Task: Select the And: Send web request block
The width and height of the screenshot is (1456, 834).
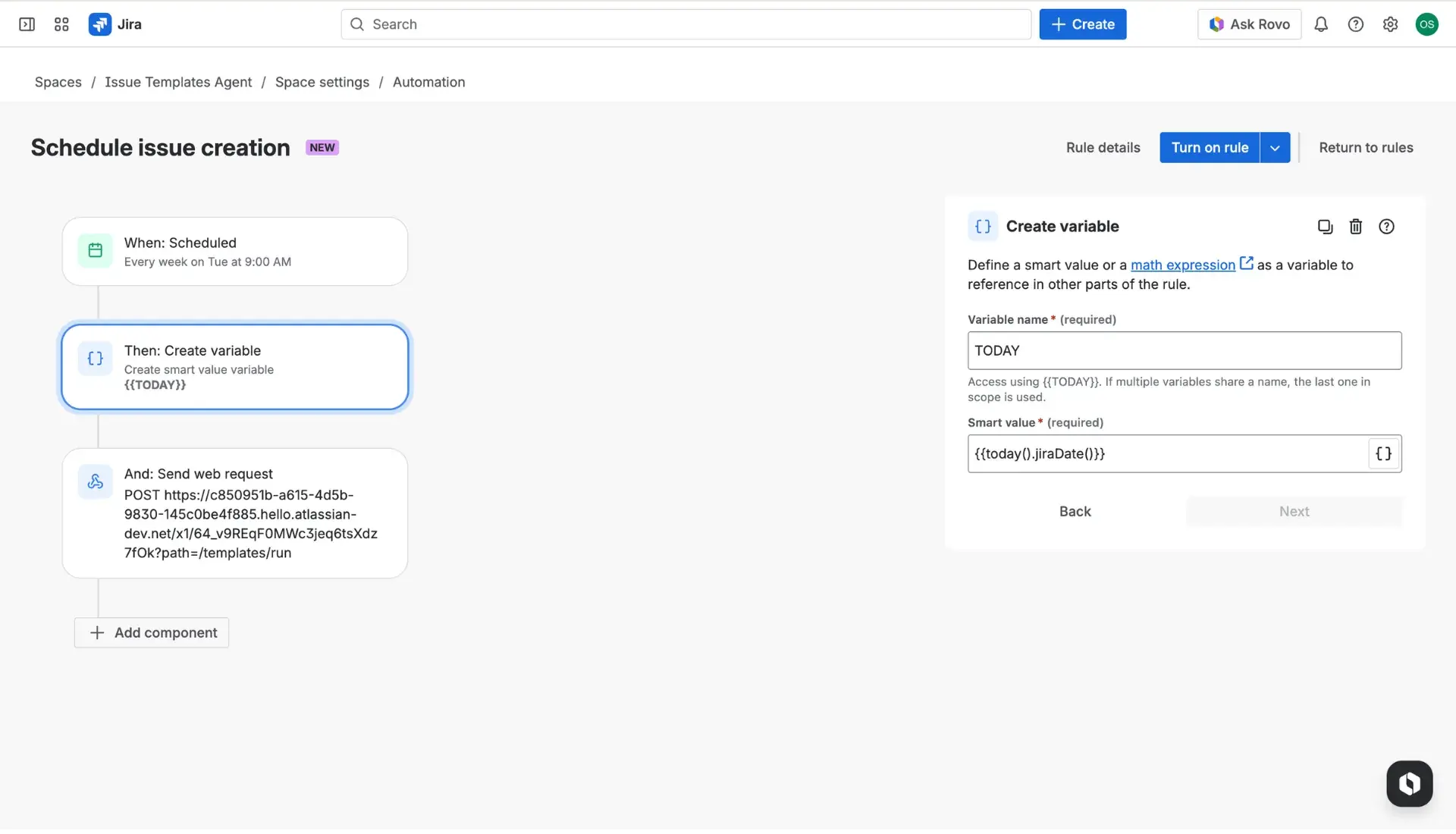Action: (234, 513)
